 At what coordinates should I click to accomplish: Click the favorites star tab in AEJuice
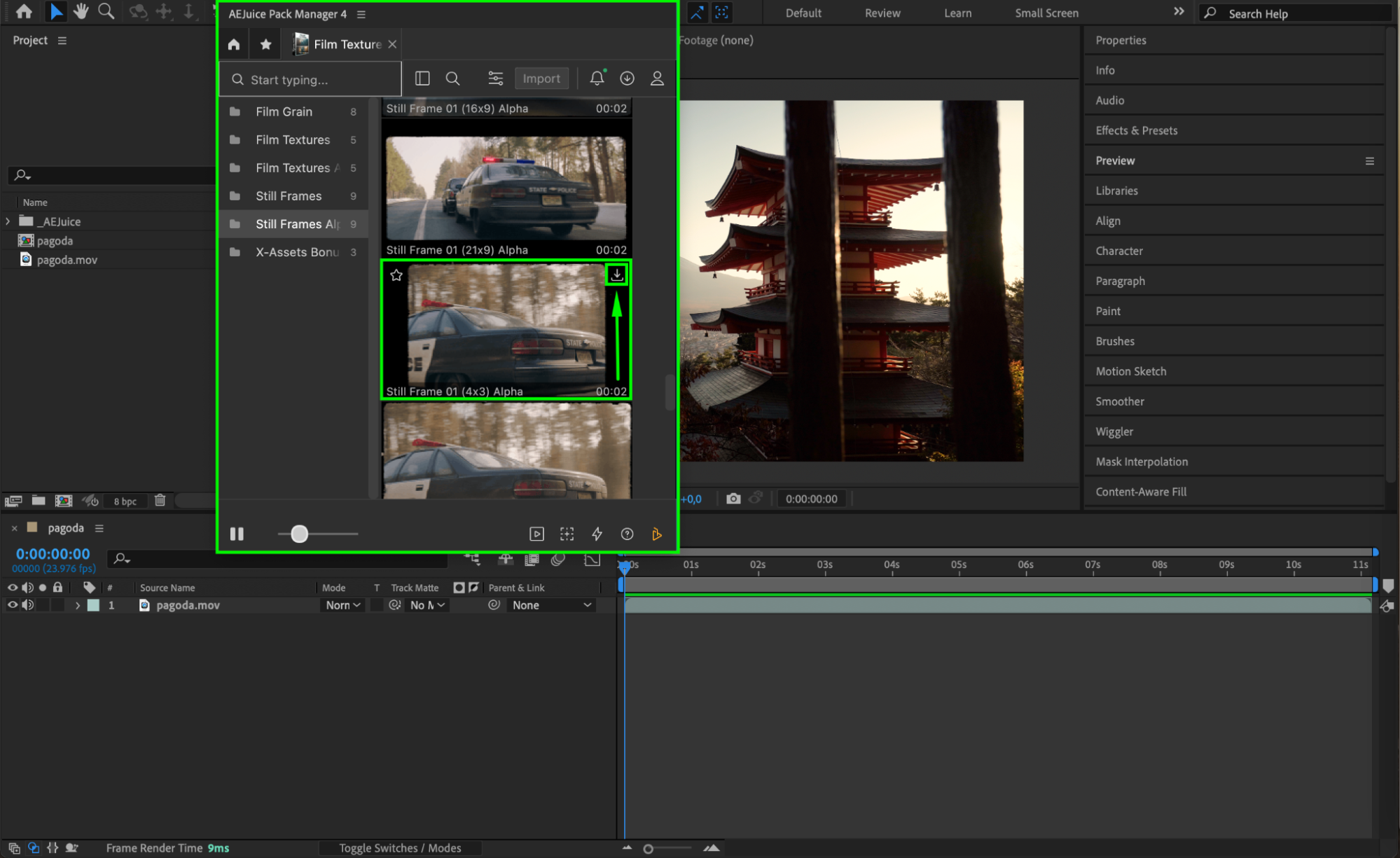tap(265, 44)
